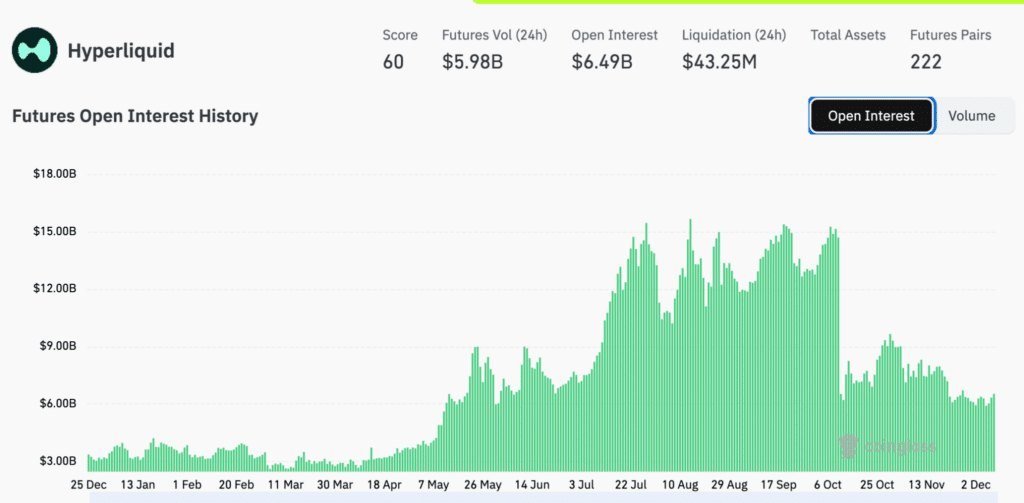Click the Futures Pairs value 222
Screen dimensions: 1024x503
point(926,62)
